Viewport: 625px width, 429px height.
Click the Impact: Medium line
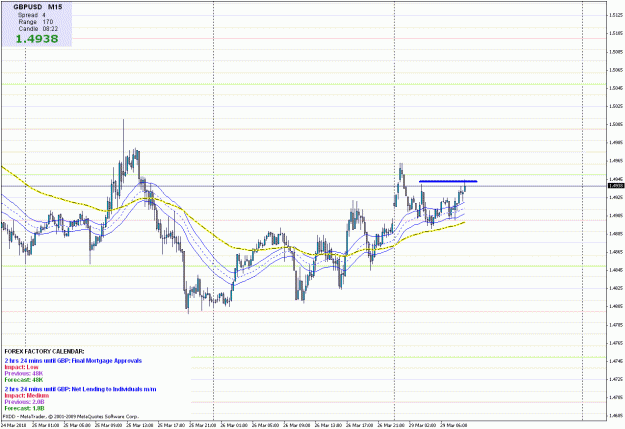pos(27,396)
